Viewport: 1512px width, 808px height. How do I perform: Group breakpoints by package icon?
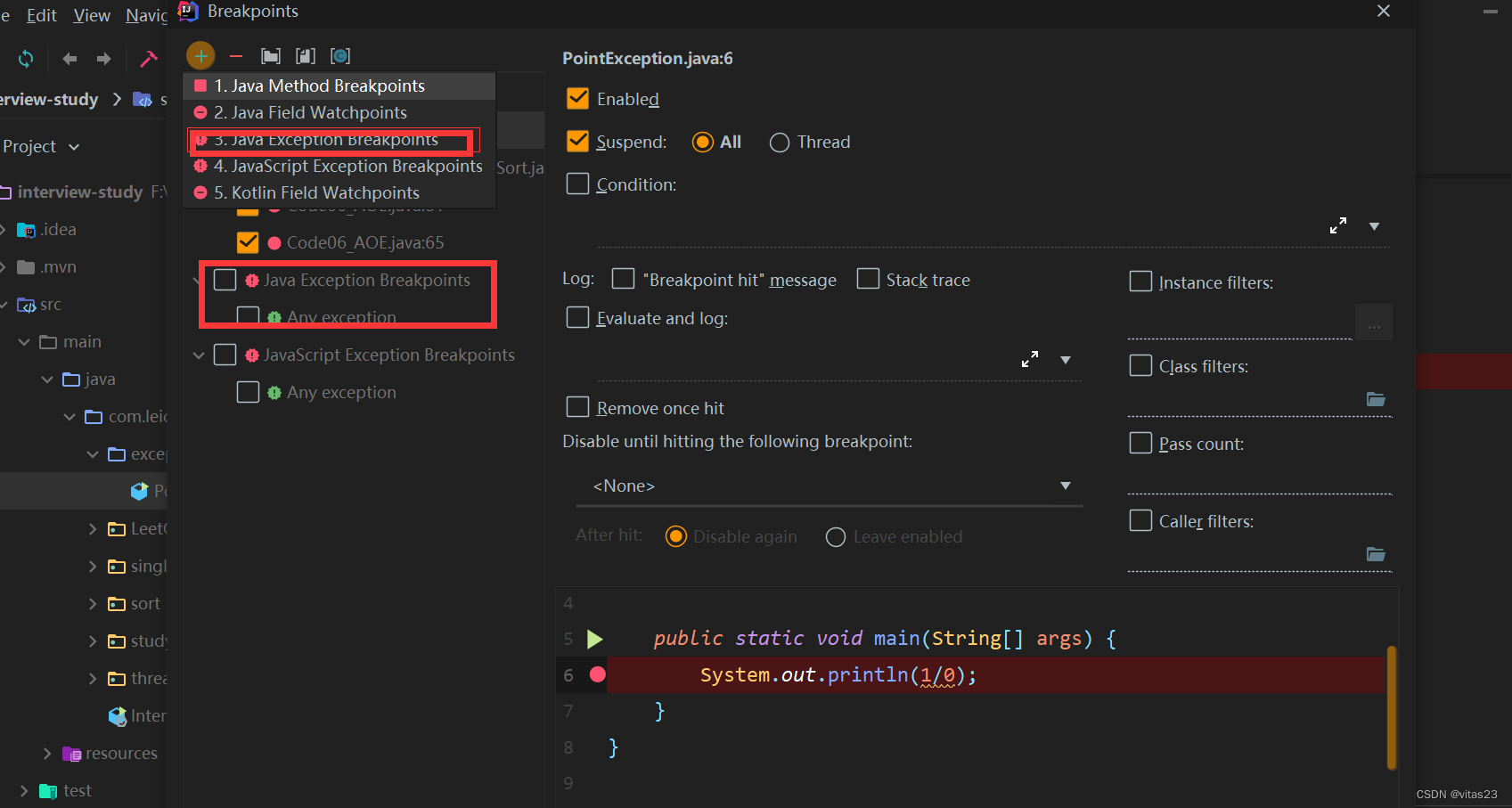pyautogui.click(x=271, y=56)
